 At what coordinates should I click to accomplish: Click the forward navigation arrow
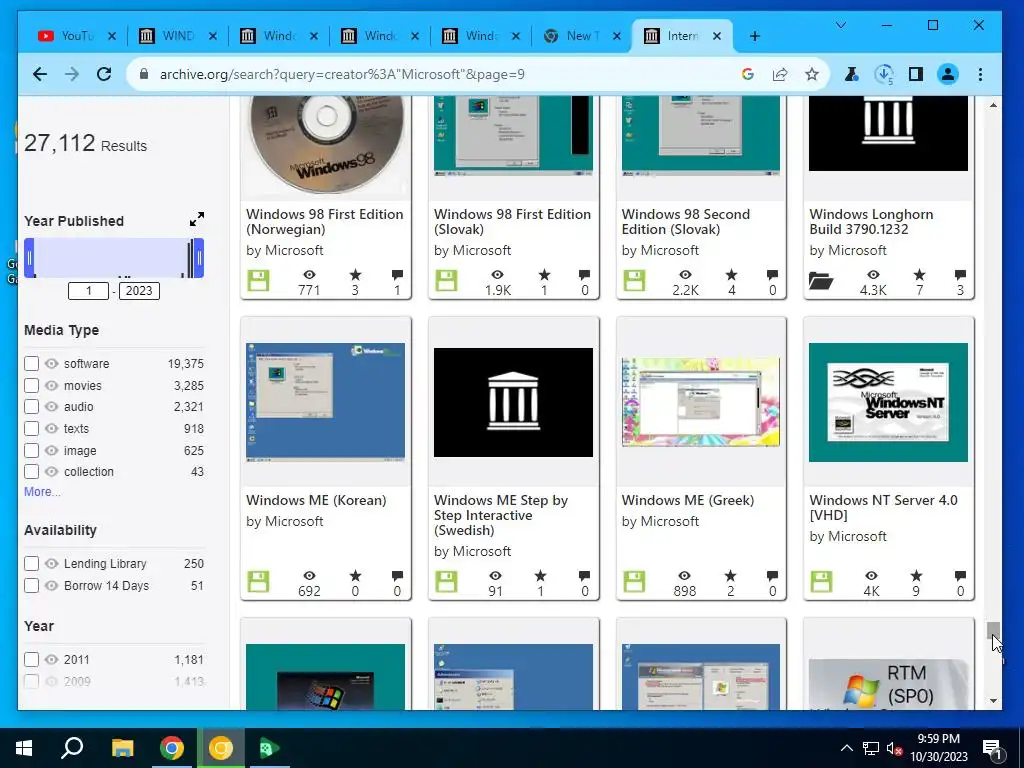[x=72, y=74]
